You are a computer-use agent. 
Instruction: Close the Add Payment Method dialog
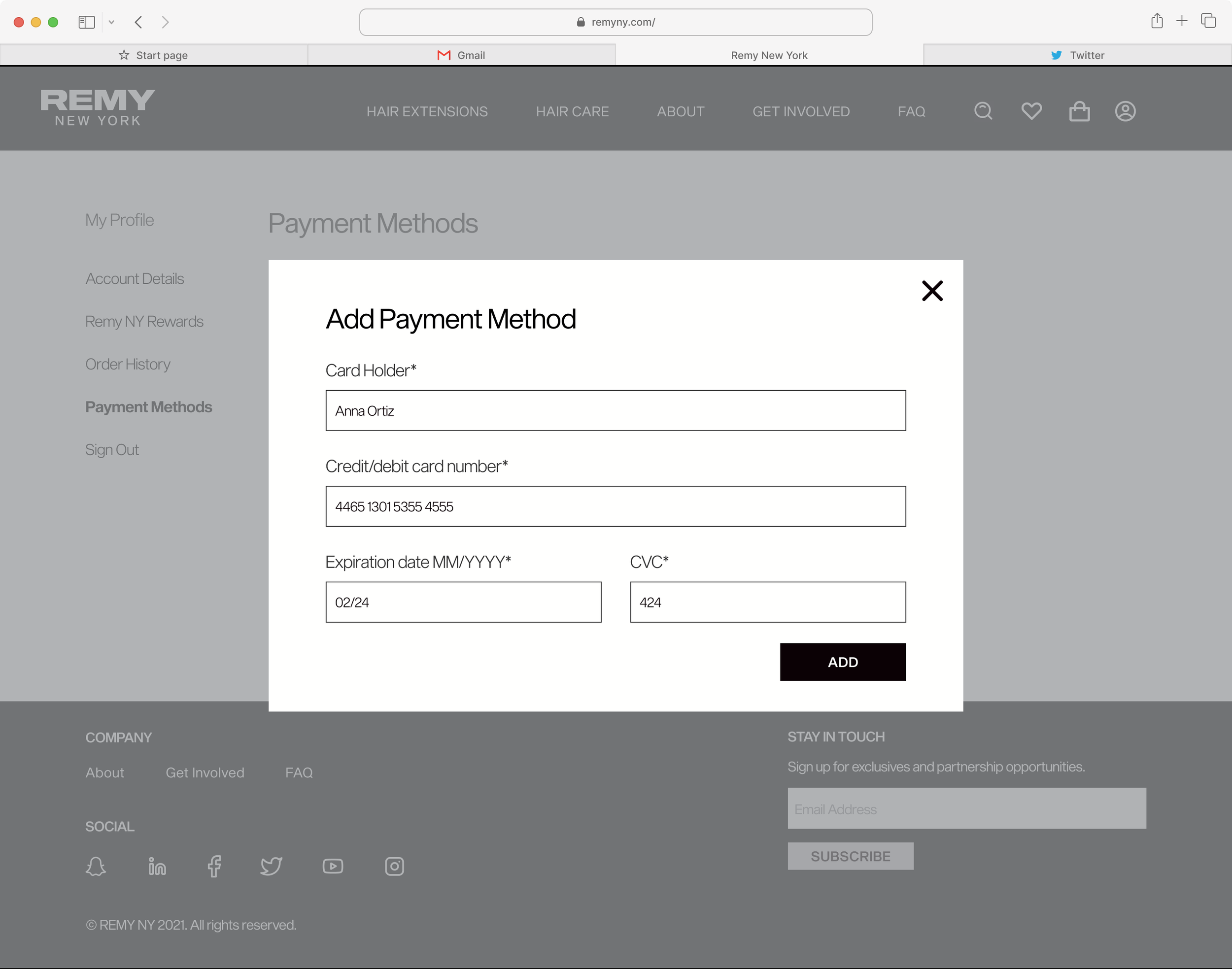tap(932, 291)
